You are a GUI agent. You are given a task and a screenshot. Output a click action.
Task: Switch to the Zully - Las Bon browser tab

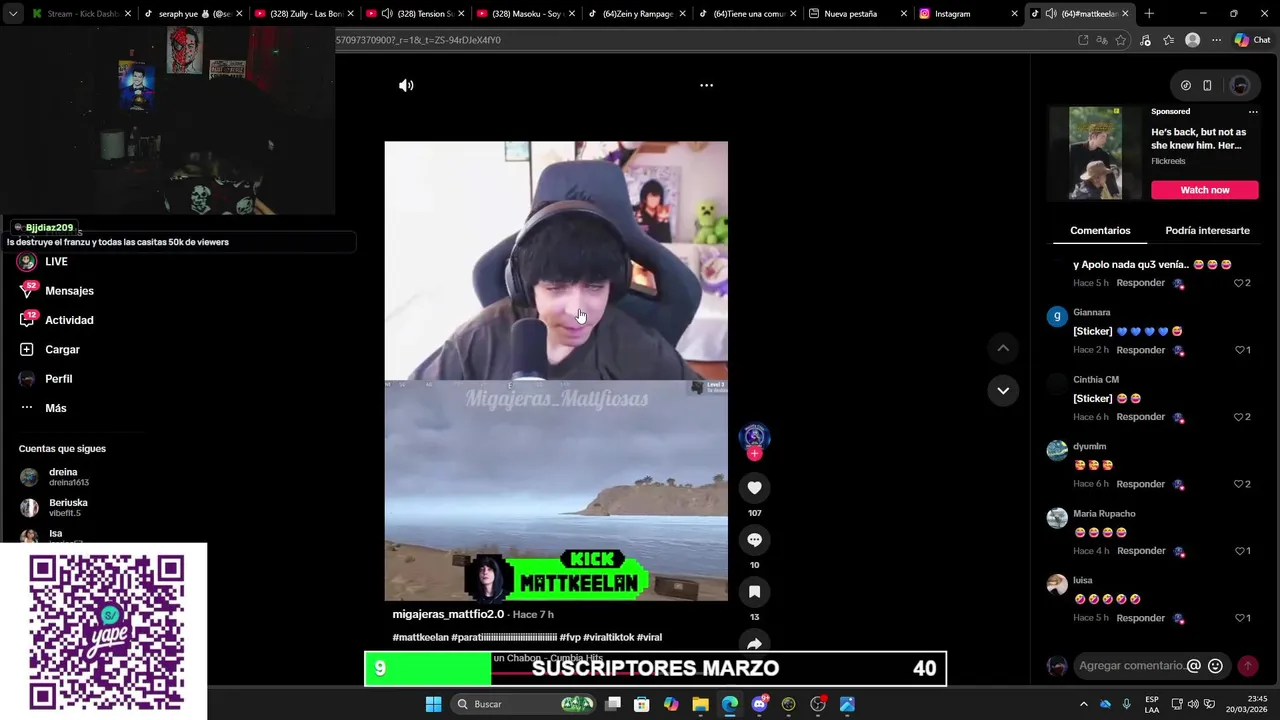303,14
